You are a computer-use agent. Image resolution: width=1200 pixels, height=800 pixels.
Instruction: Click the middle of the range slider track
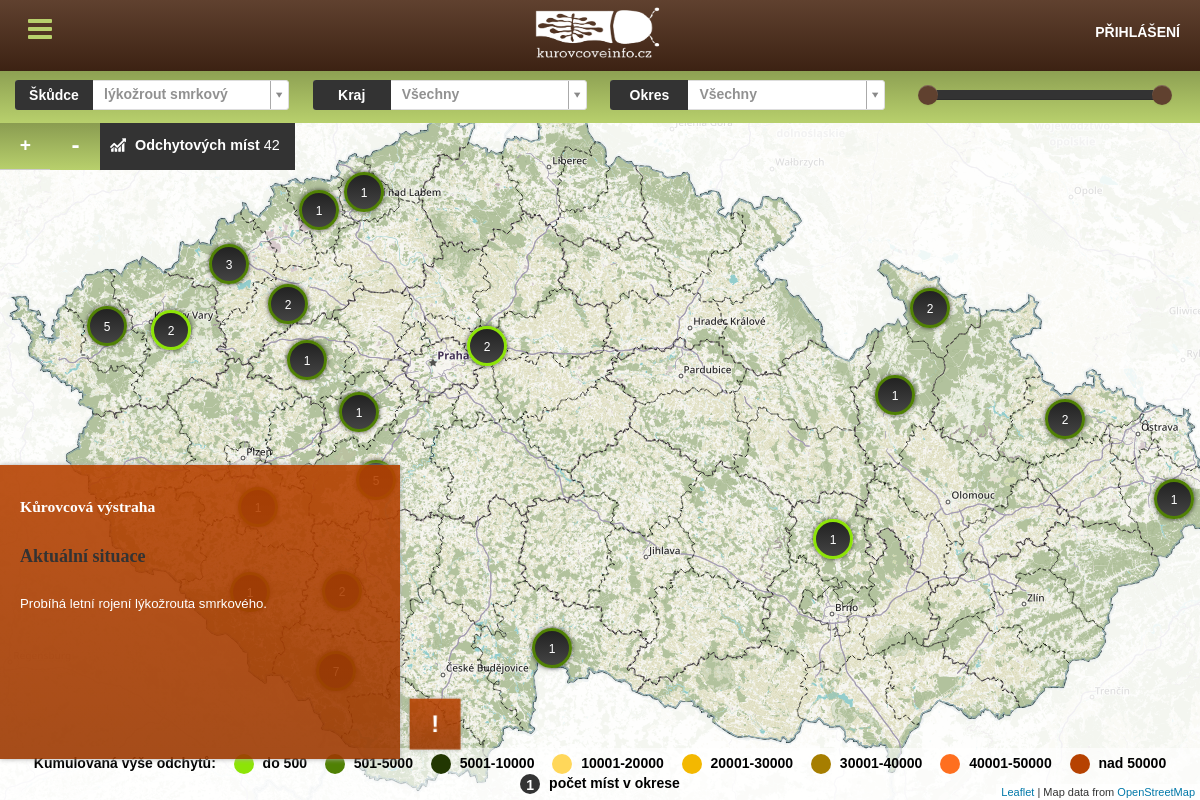pyautogui.click(x=1045, y=95)
